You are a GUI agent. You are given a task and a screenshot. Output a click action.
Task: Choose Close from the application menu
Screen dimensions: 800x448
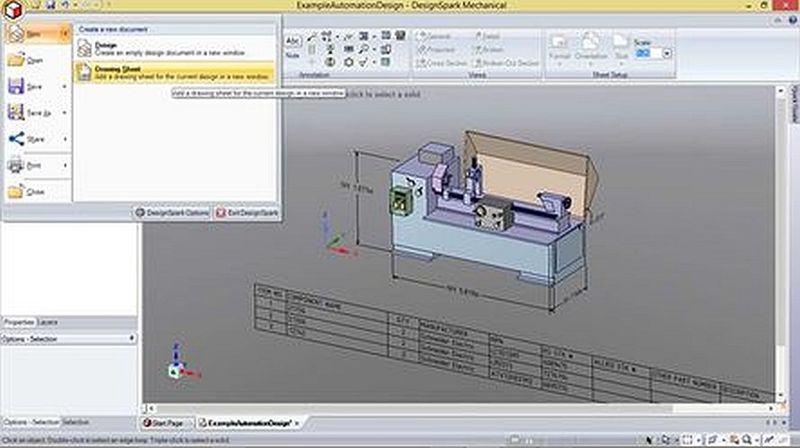[x=37, y=192]
